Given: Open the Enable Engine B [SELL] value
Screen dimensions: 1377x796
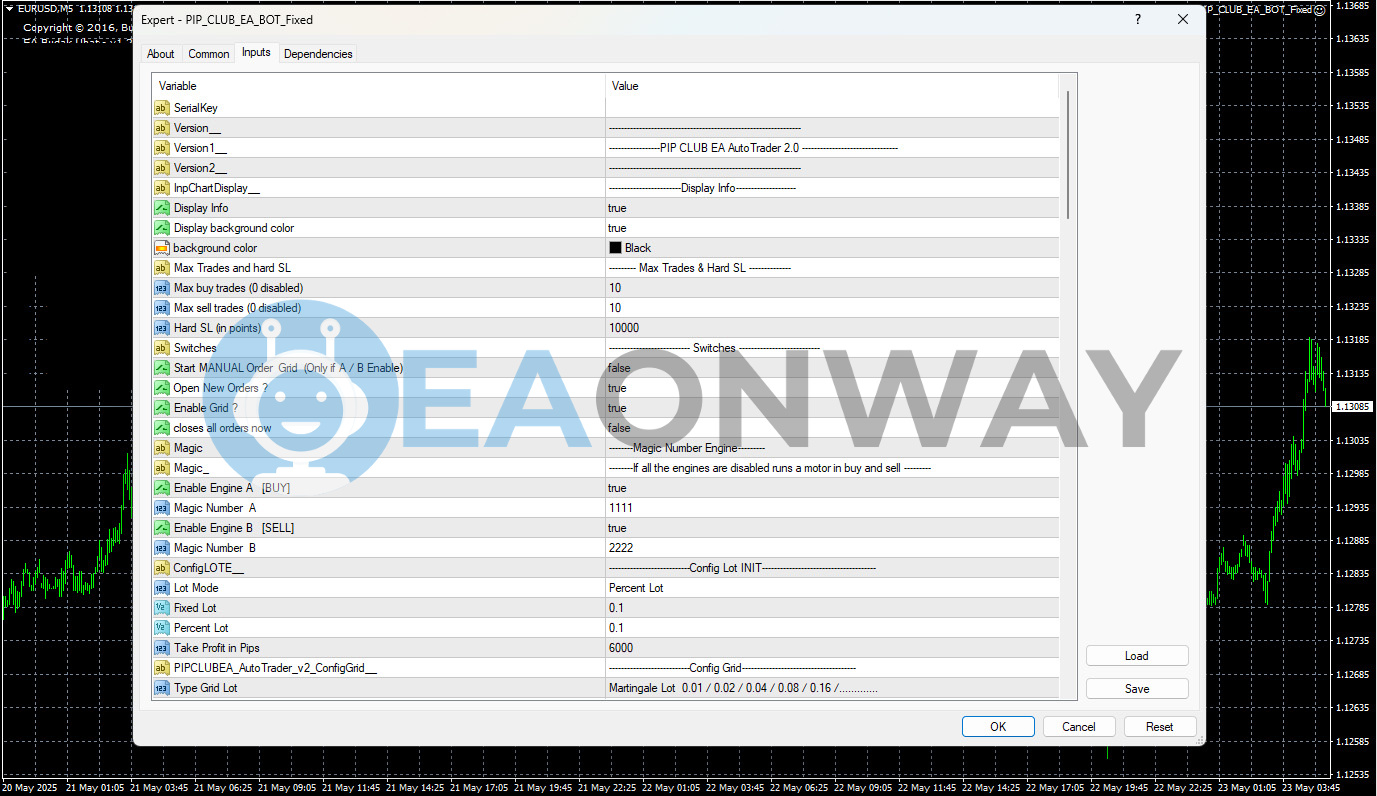Looking at the screenshot, I should point(832,528).
